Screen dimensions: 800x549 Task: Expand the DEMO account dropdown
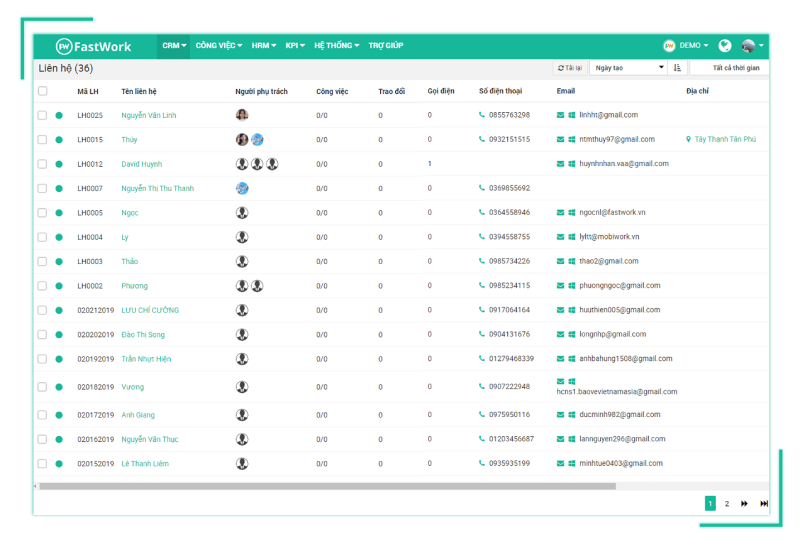tap(686, 45)
